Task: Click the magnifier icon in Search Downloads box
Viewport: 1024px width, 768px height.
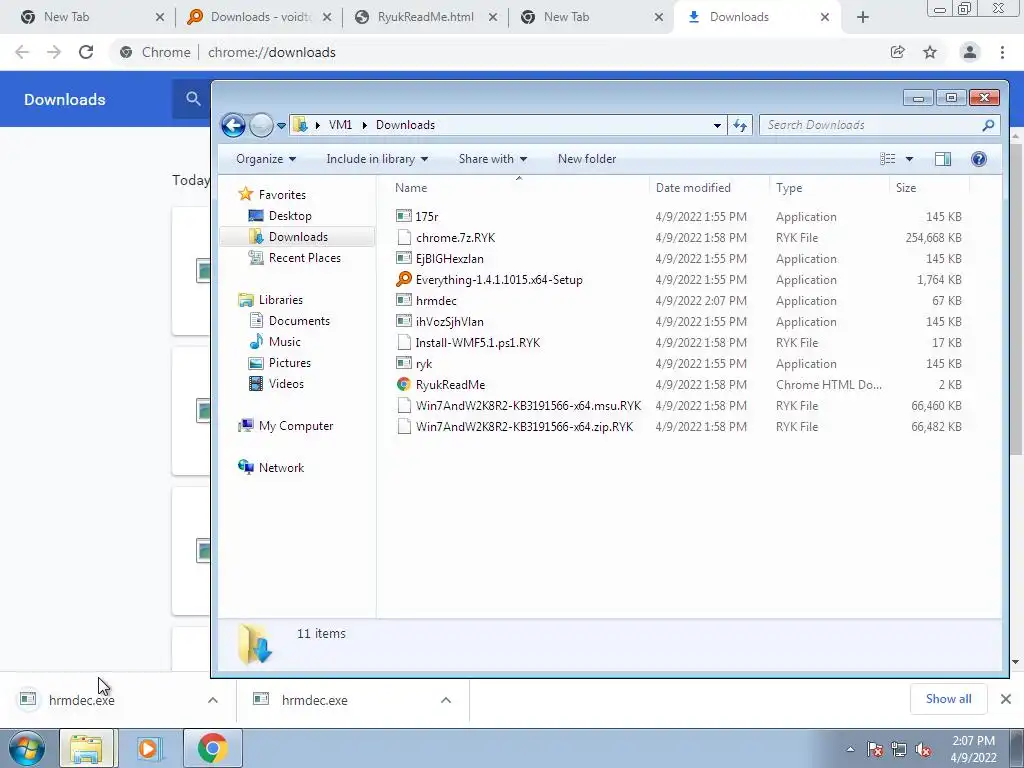Action: (x=989, y=125)
